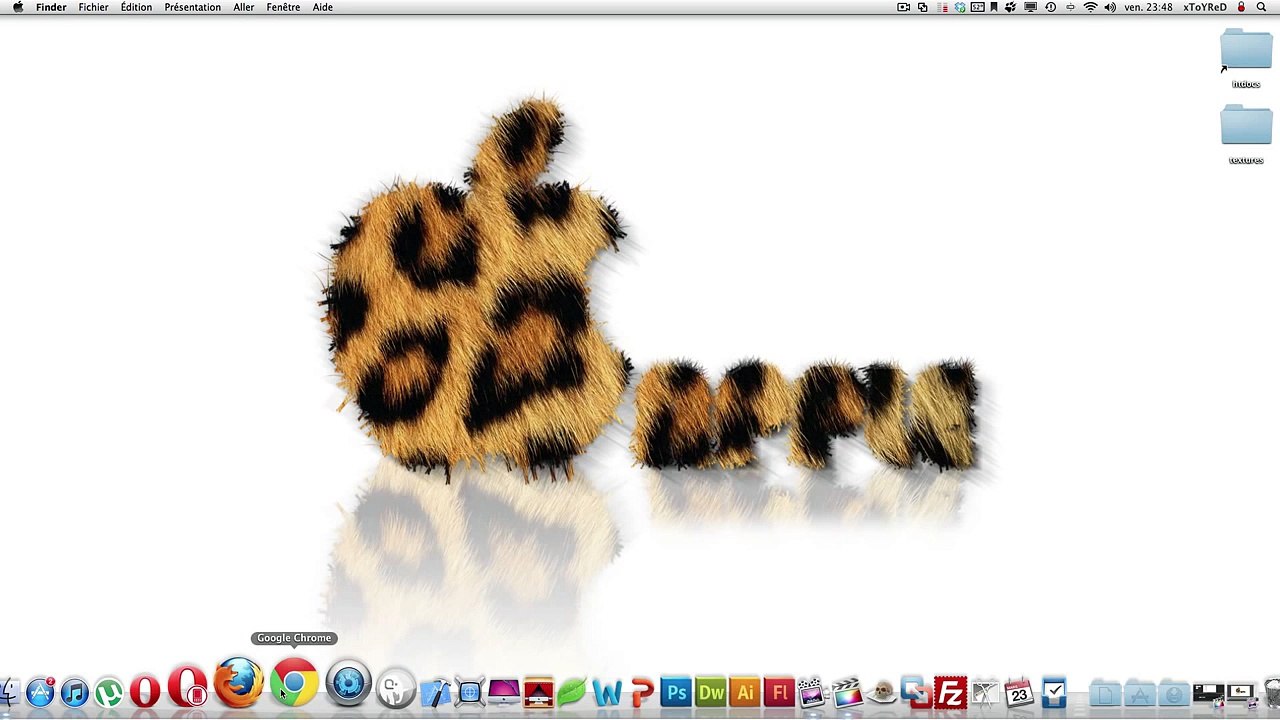Open Adobe Dreamweaver from the Dock
Image resolution: width=1280 pixels, height=720 pixels.
(x=711, y=692)
